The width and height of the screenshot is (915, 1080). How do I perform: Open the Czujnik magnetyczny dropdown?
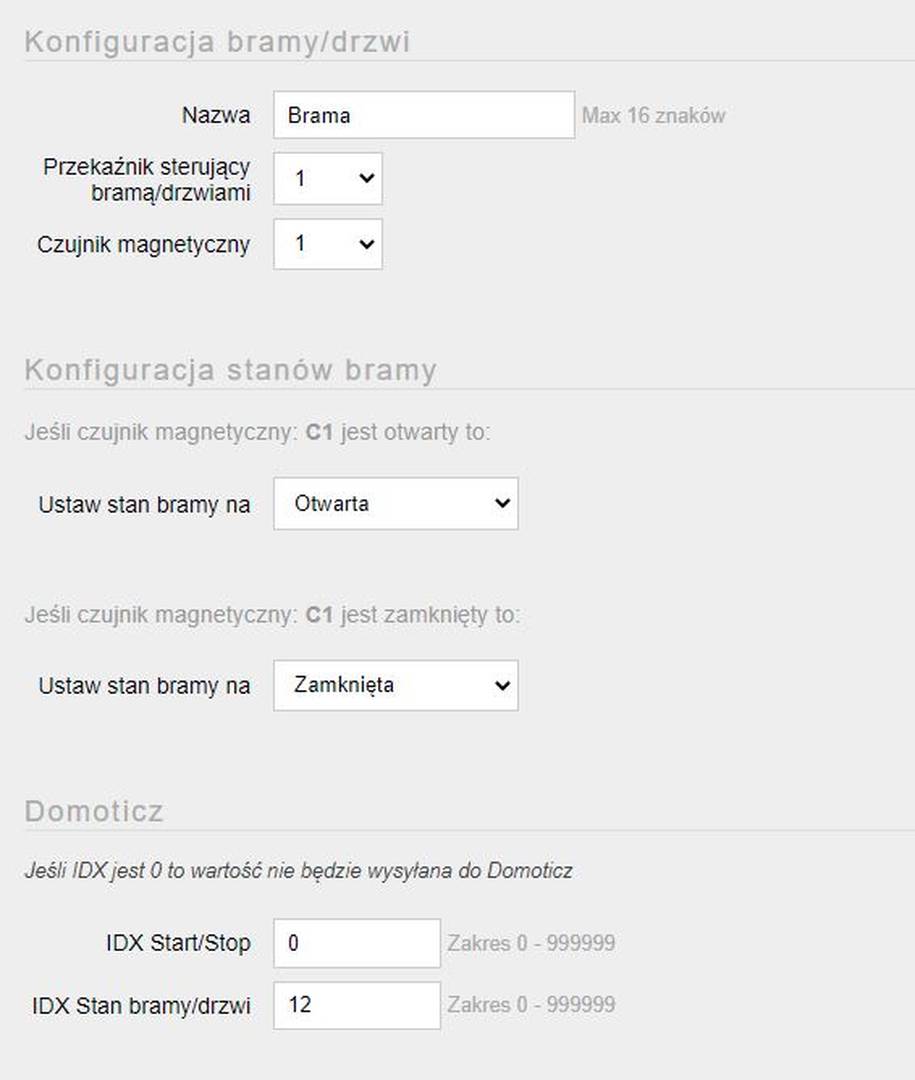pyautogui.click(x=328, y=244)
